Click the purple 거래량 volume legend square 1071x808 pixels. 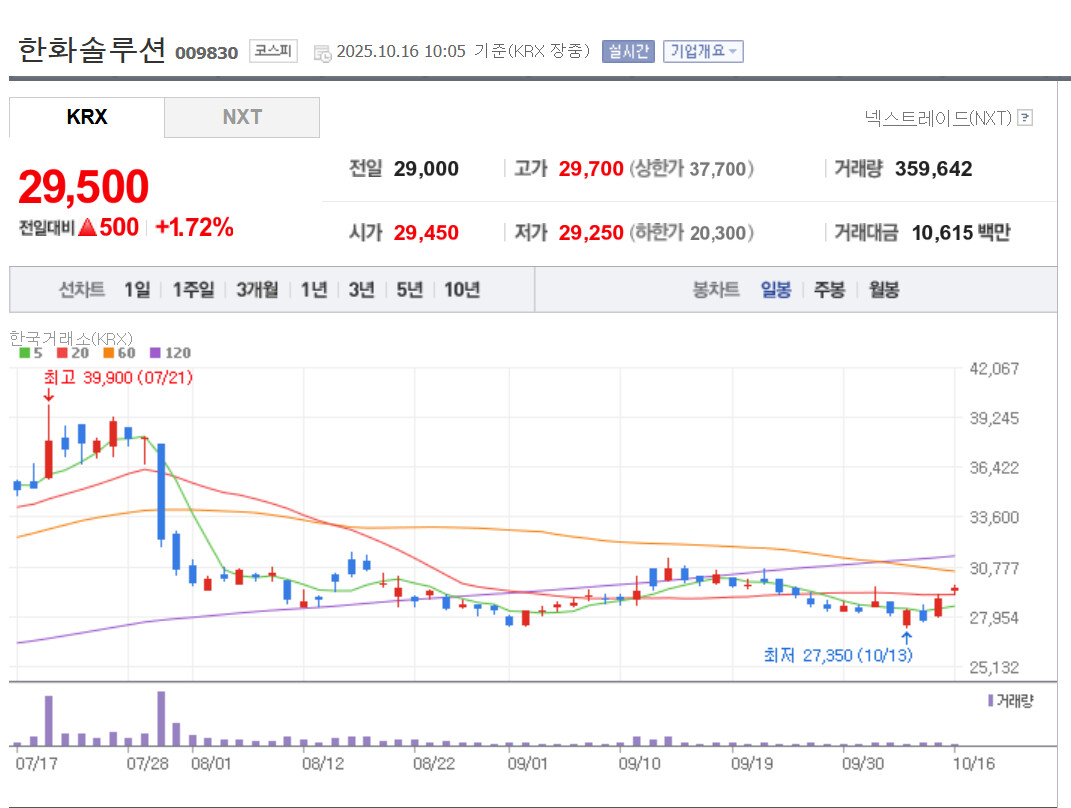pyautogui.click(x=990, y=701)
